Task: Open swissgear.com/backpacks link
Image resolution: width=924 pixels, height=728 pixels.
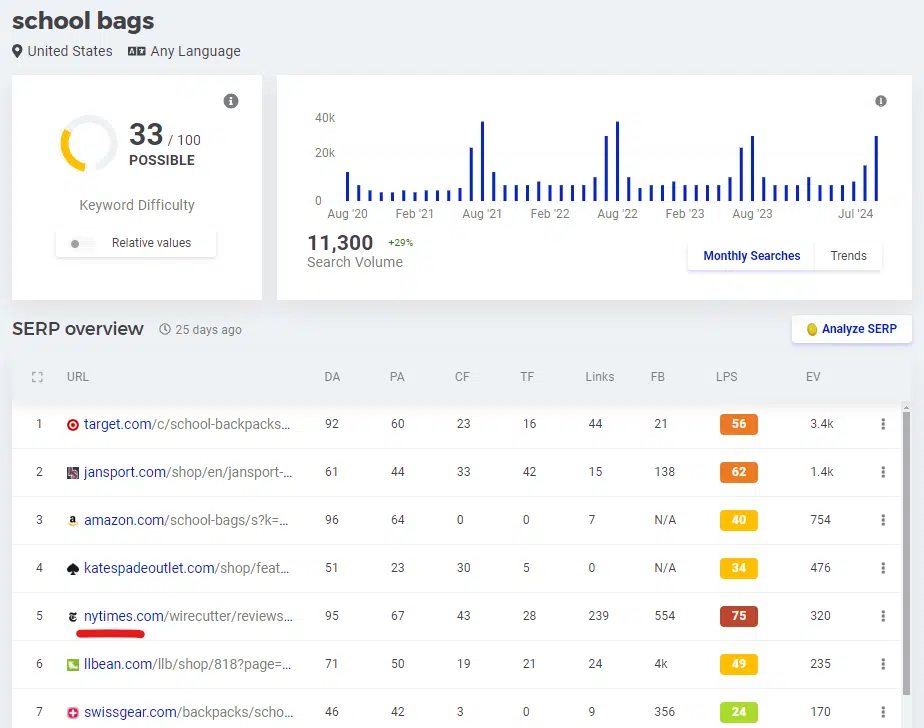Action: (189, 712)
